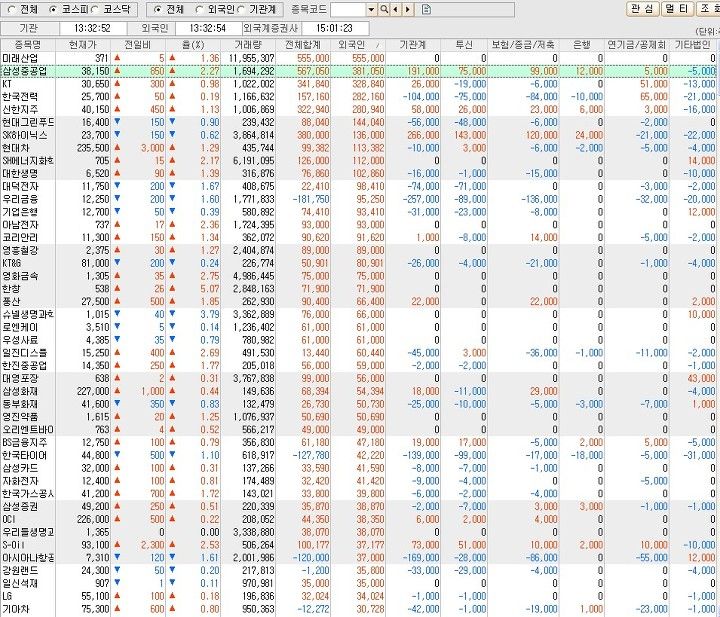Open the document icon next to arrow buttons

pyautogui.click(x=426, y=9)
